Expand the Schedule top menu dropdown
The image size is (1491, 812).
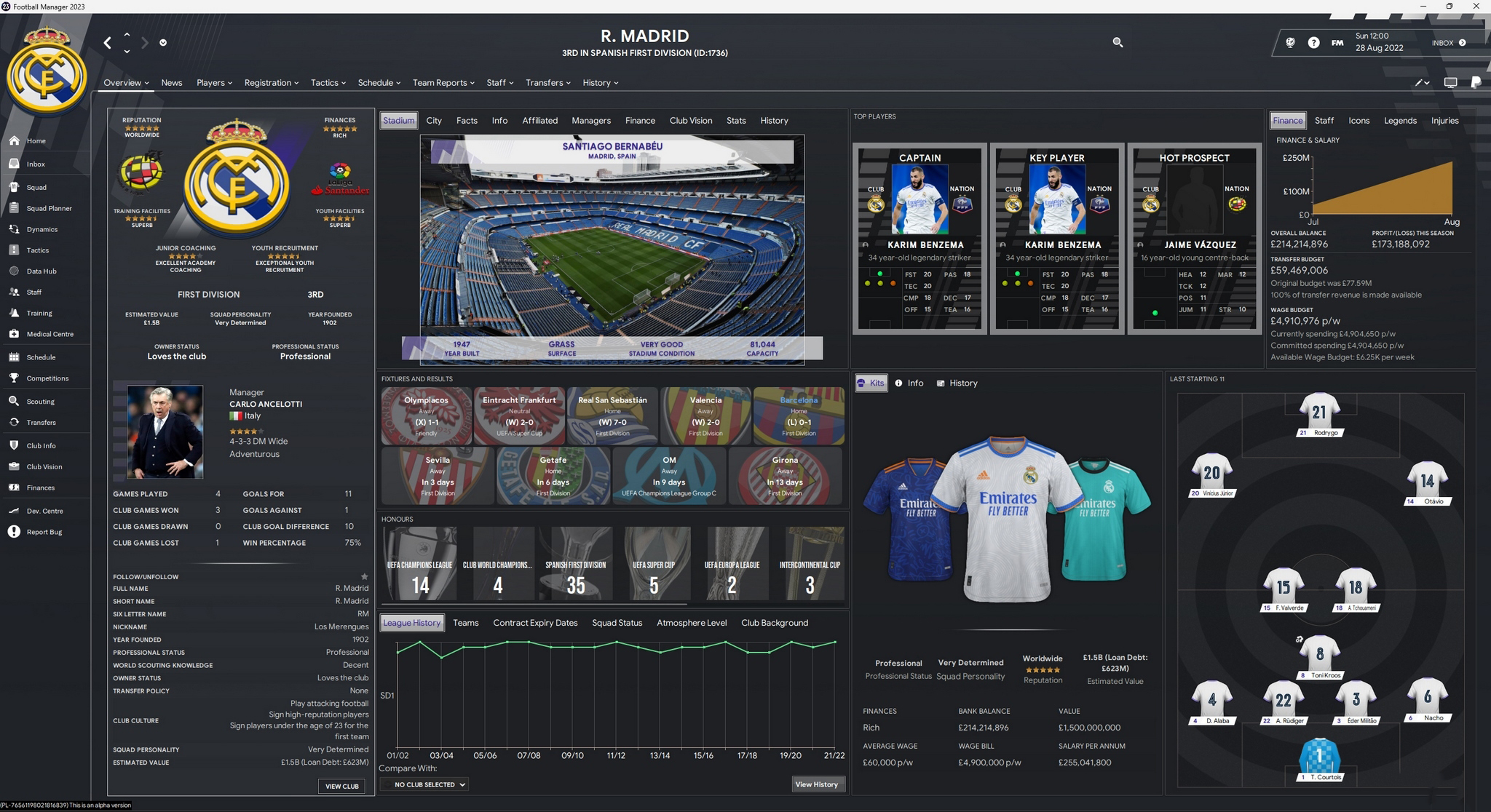point(379,83)
